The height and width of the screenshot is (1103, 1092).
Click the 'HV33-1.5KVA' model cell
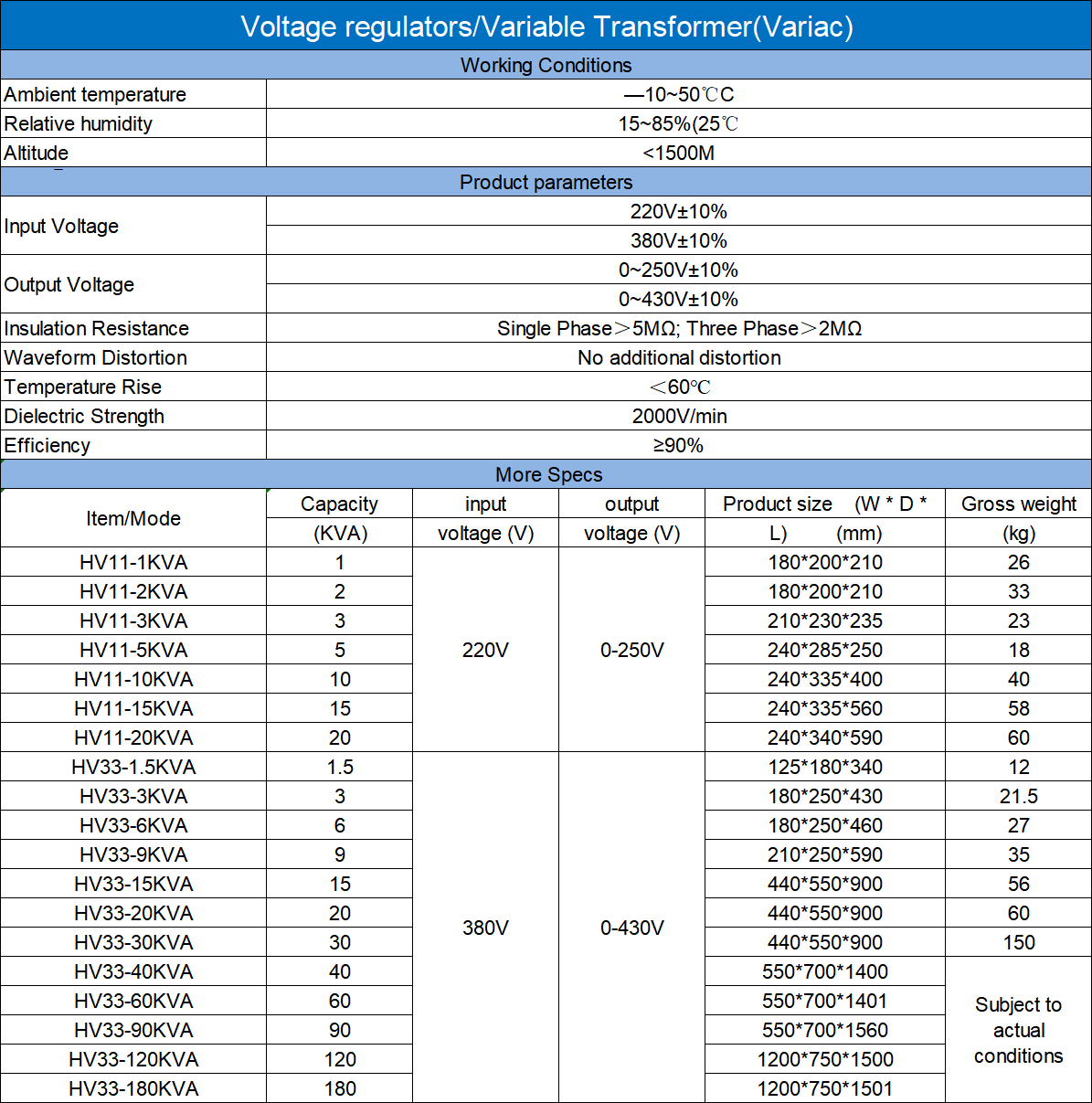133,767
